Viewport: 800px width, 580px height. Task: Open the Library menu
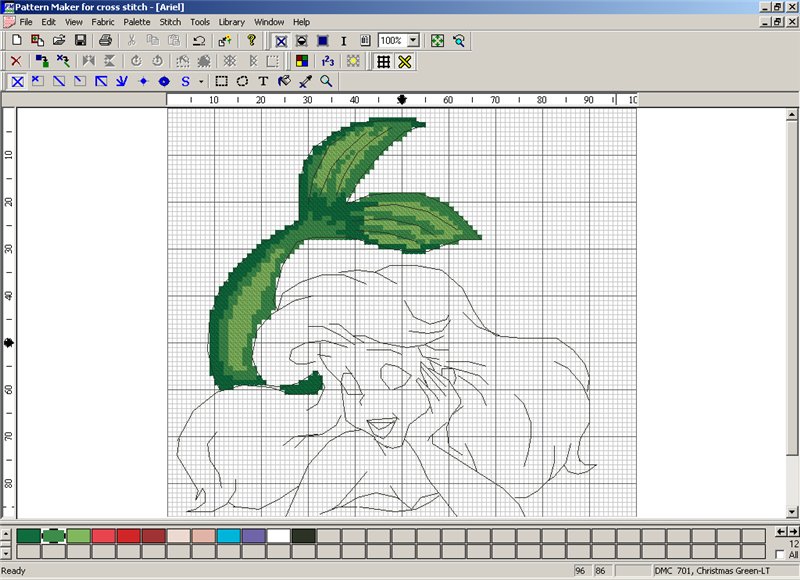click(232, 22)
